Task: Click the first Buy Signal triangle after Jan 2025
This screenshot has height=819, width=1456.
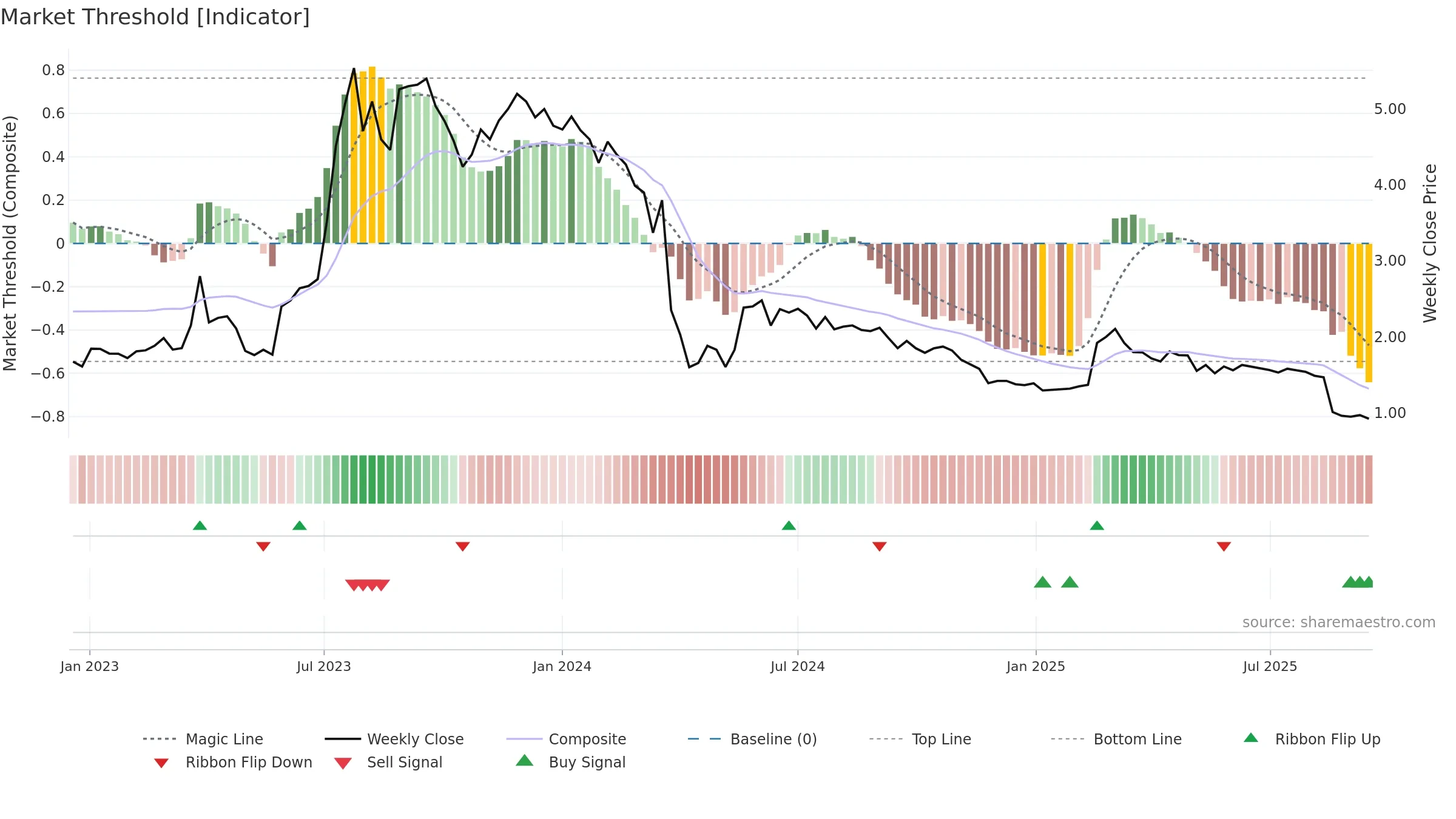Action: 1042,582
